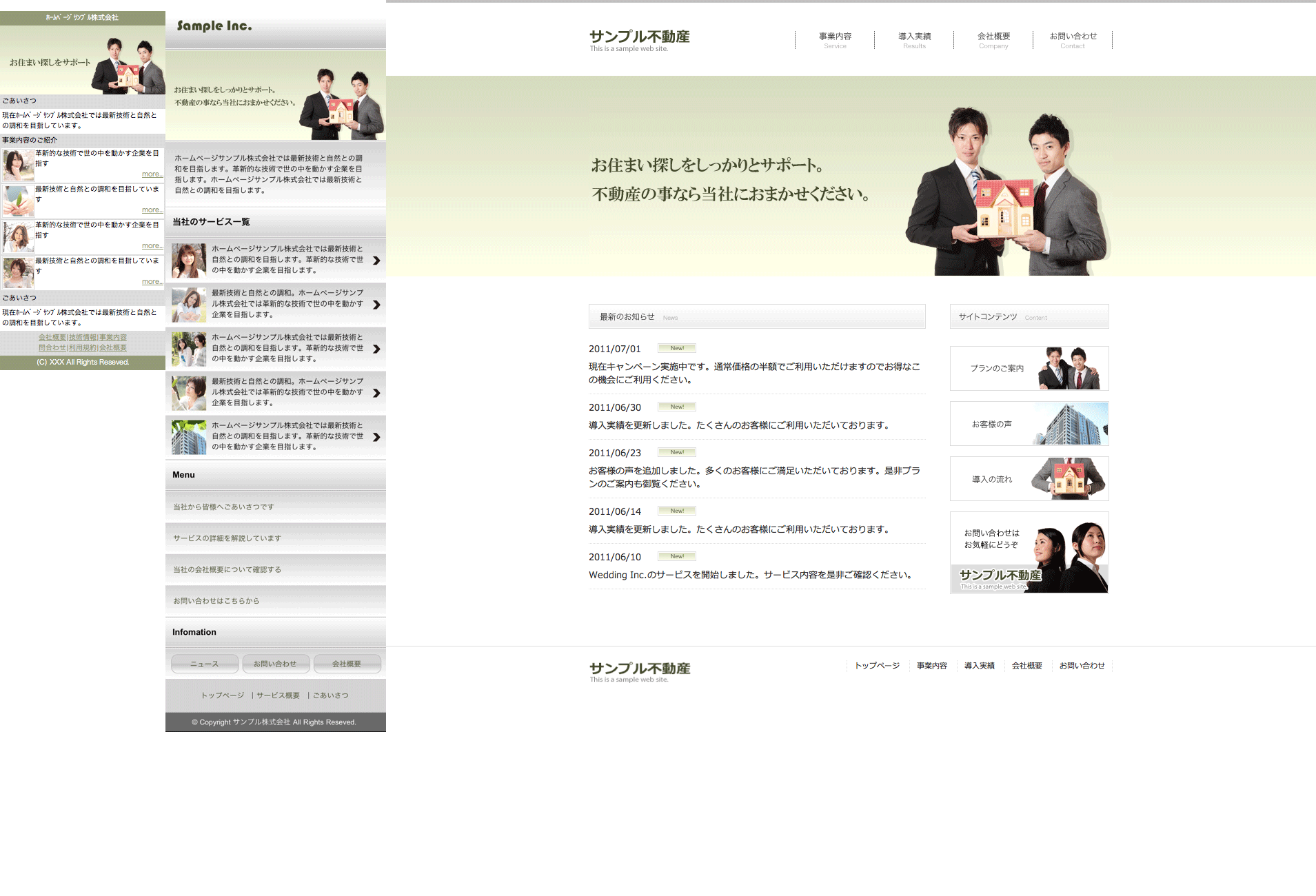Click the New! badge next to 2011/07/01
1316x896 pixels.
click(676, 348)
